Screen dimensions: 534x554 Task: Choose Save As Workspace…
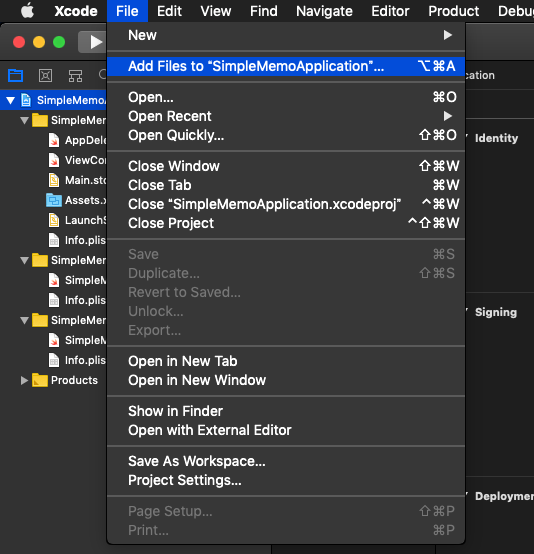286,461
